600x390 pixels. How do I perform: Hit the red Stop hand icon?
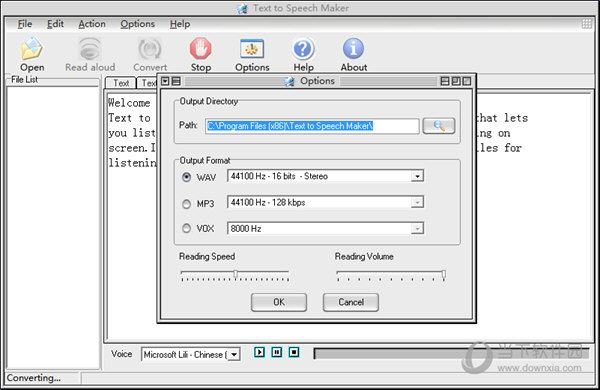tap(201, 49)
